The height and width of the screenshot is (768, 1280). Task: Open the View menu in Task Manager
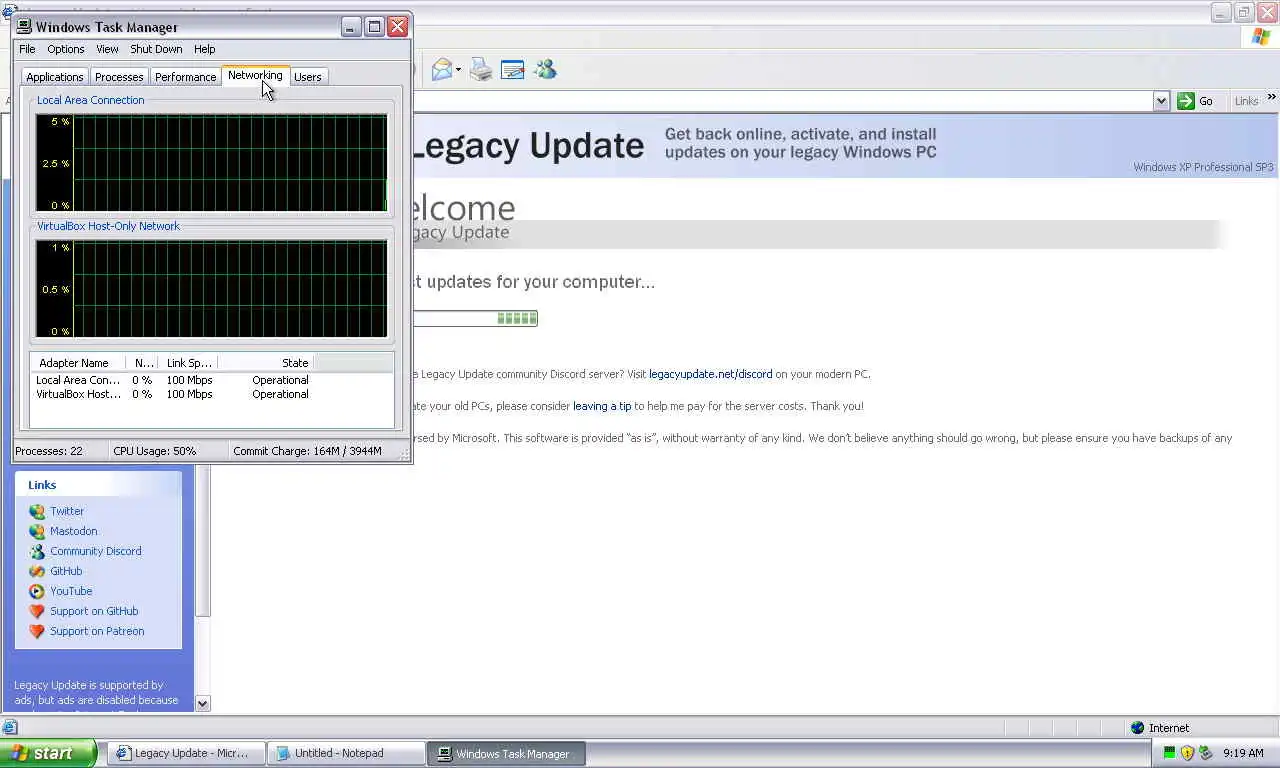click(x=107, y=49)
